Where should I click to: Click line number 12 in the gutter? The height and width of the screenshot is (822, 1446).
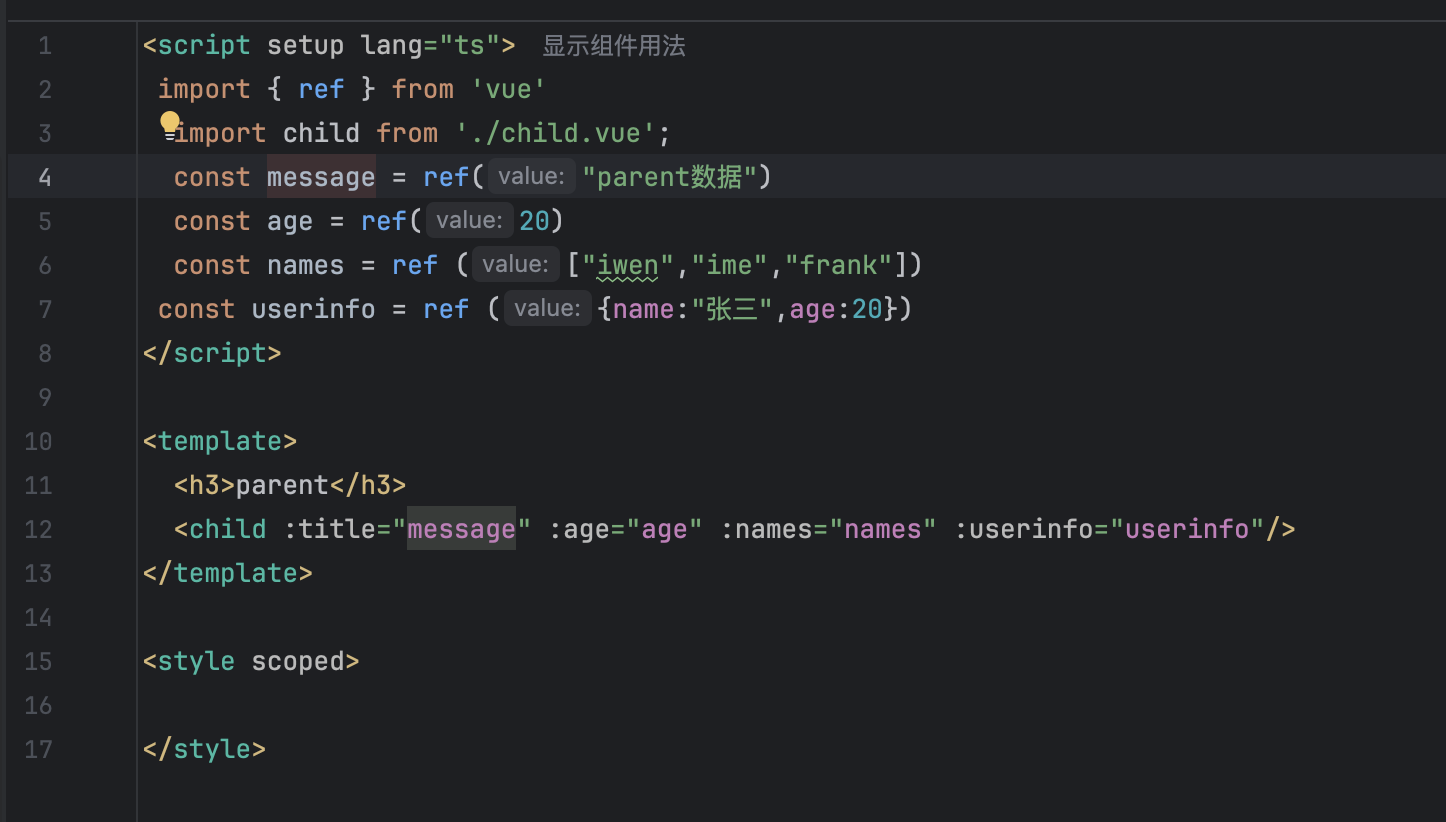[x=38, y=529]
